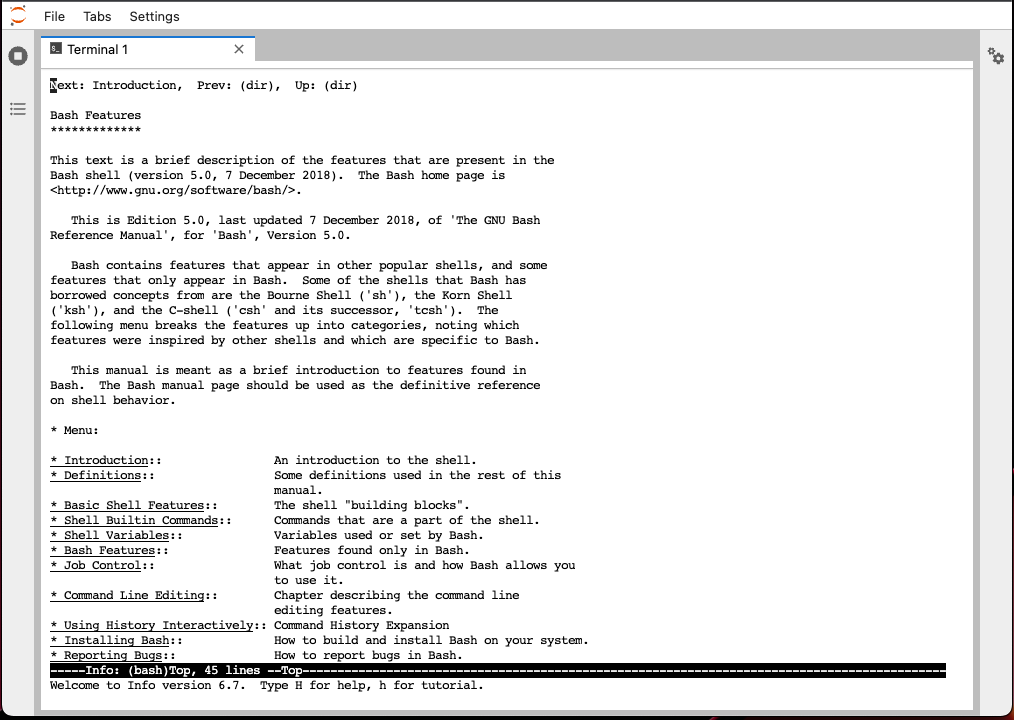The image size is (1014, 720).
Task: Click the '* Menu:' heading line
Action: tap(74, 430)
